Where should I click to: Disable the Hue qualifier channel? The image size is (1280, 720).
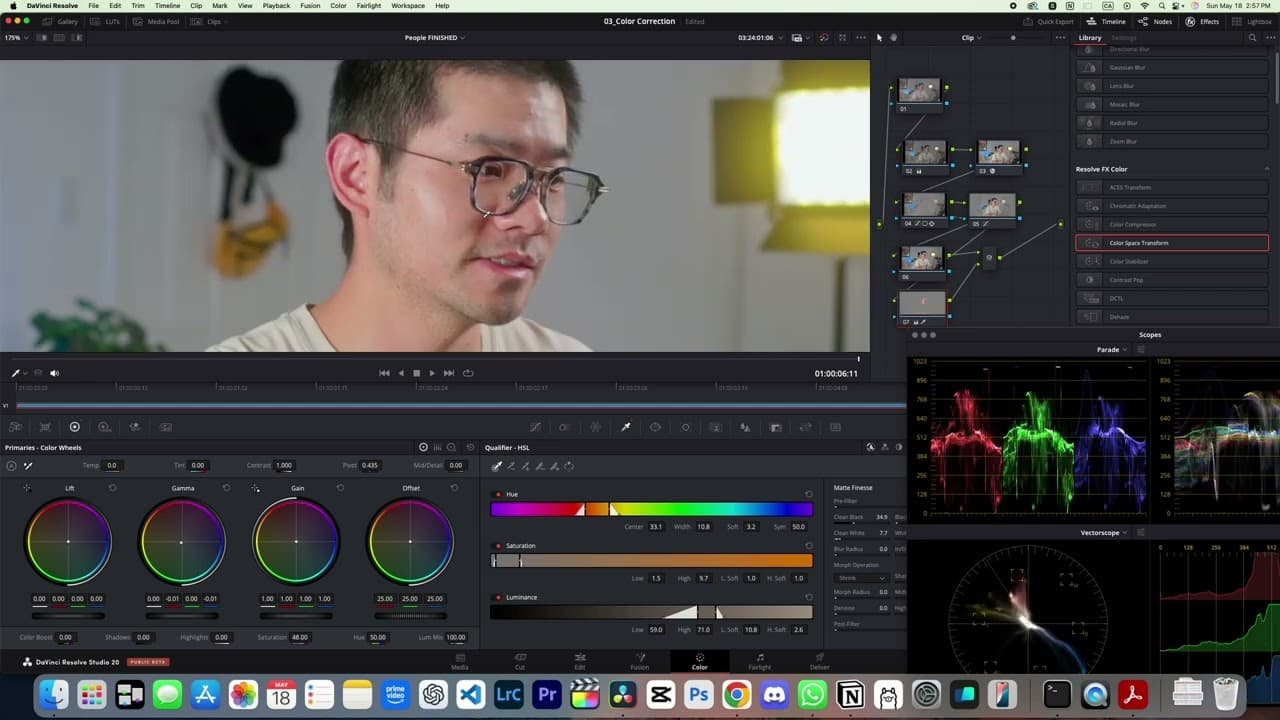point(499,493)
